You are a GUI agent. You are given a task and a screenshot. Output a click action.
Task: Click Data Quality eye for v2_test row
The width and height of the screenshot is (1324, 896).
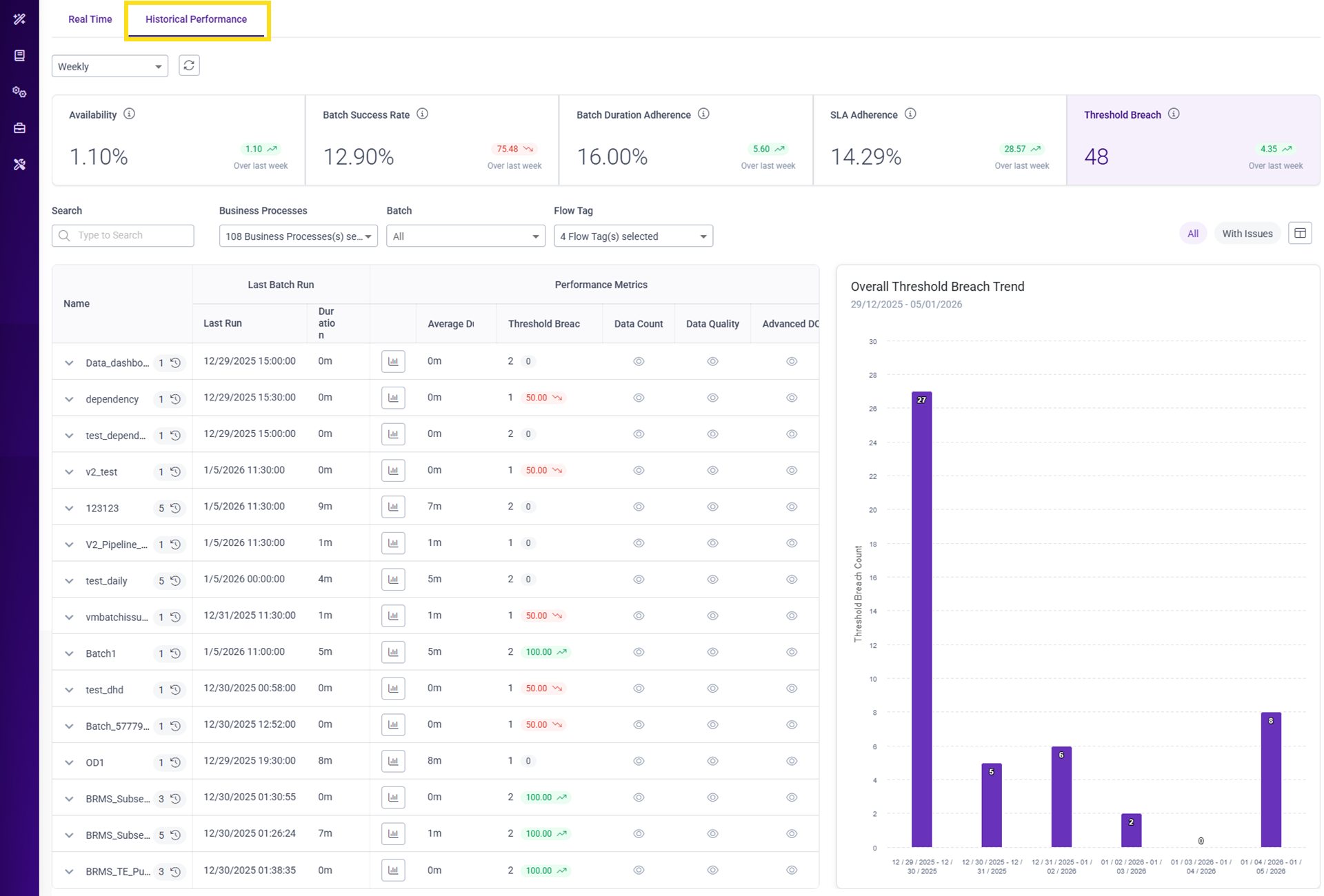pos(712,470)
